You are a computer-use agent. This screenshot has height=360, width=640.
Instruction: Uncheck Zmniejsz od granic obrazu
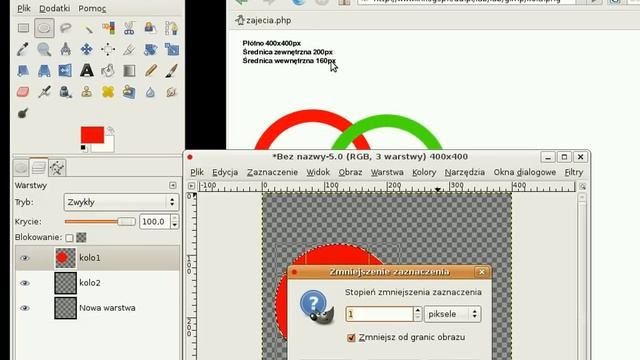[351, 338]
